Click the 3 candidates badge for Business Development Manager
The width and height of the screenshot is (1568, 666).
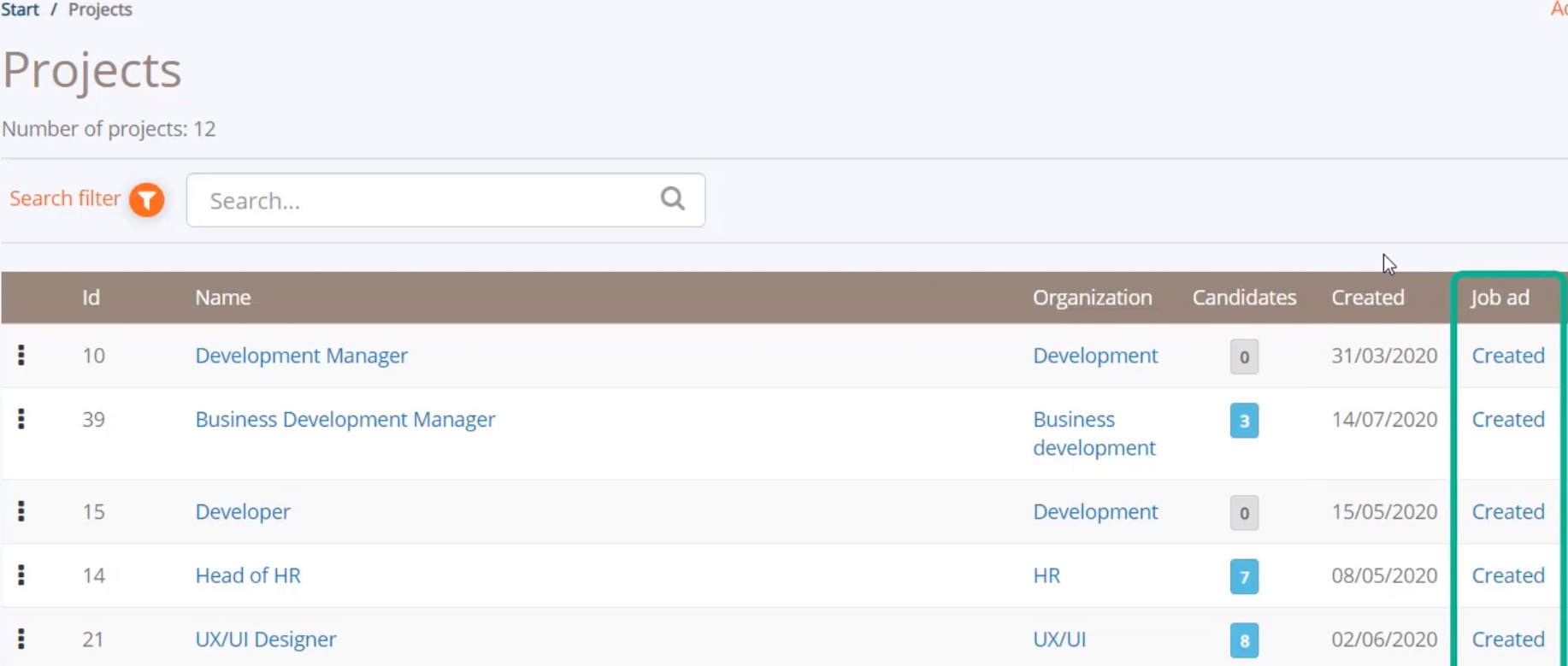(1244, 421)
